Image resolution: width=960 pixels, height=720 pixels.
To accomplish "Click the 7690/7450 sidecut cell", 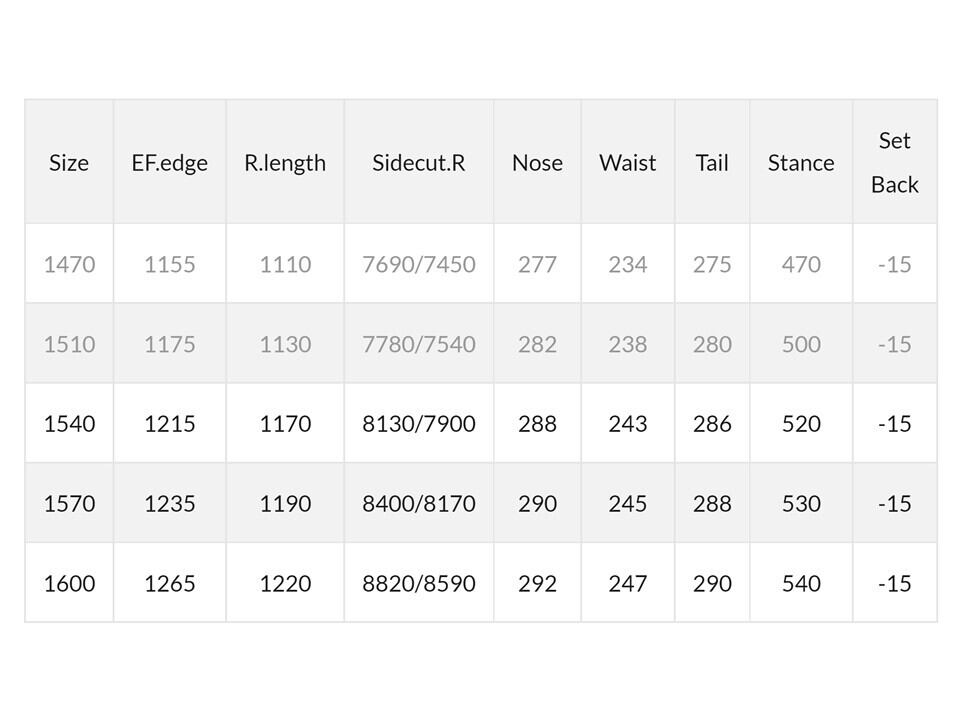I will pyautogui.click(x=419, y=264).
